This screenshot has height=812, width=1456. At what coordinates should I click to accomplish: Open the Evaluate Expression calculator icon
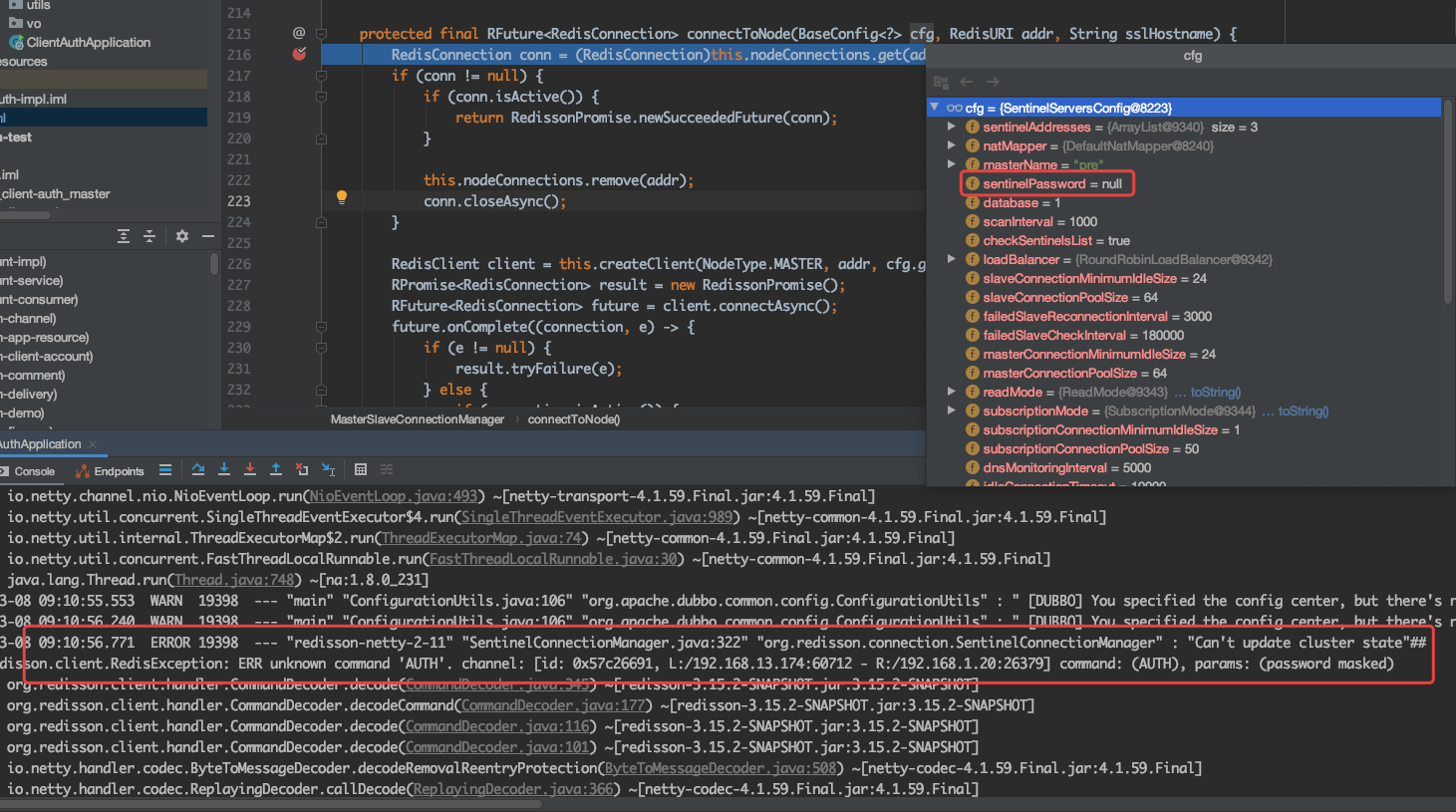point(361,469)
